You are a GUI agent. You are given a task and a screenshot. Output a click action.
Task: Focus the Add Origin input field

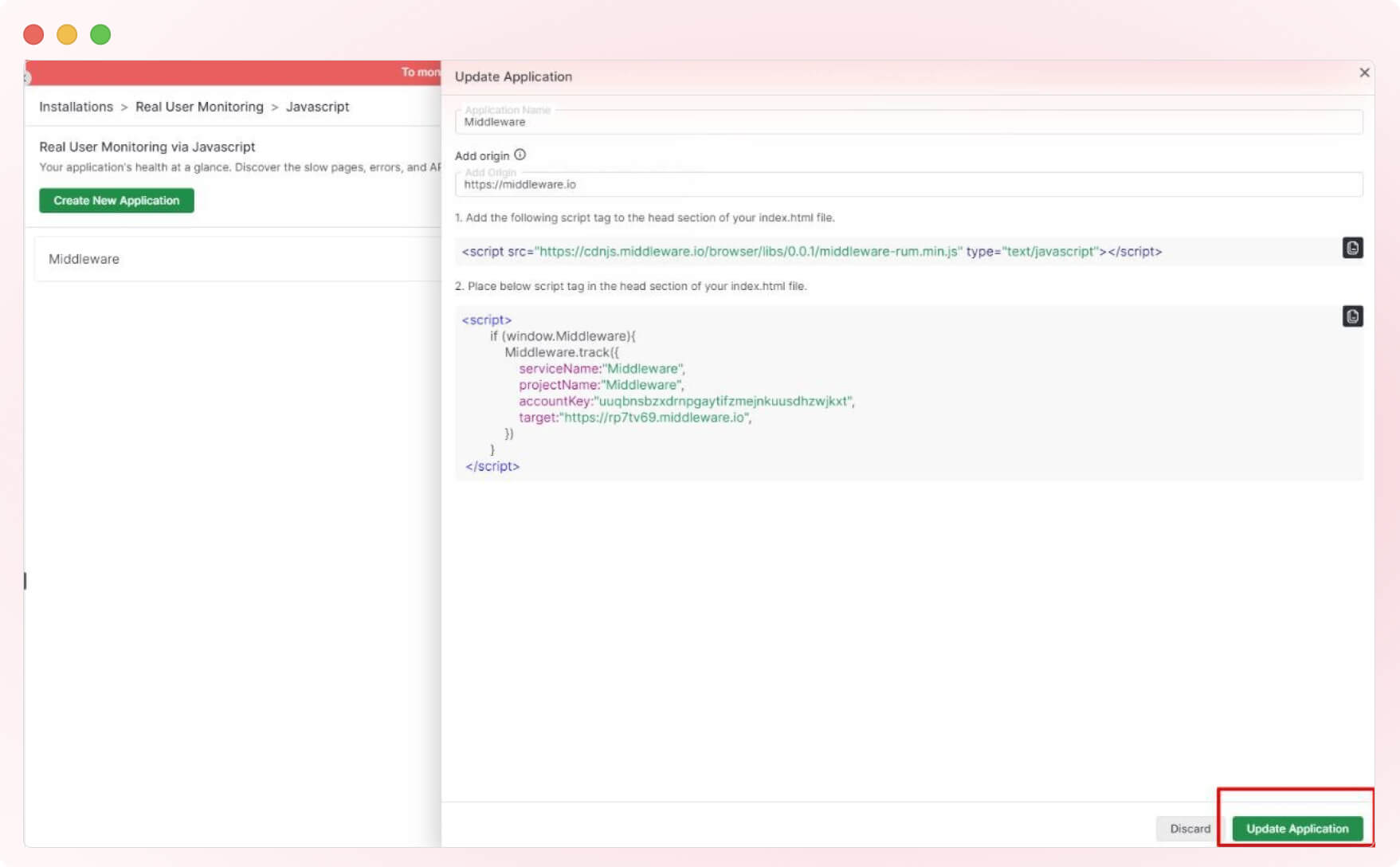click(x=797, y=183)
